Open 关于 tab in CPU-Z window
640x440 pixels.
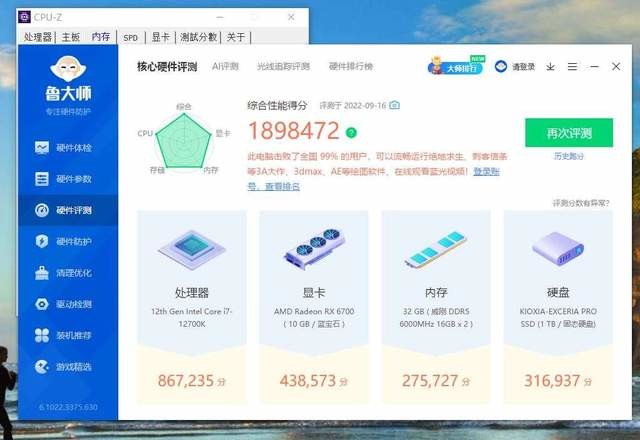point(236,37)
